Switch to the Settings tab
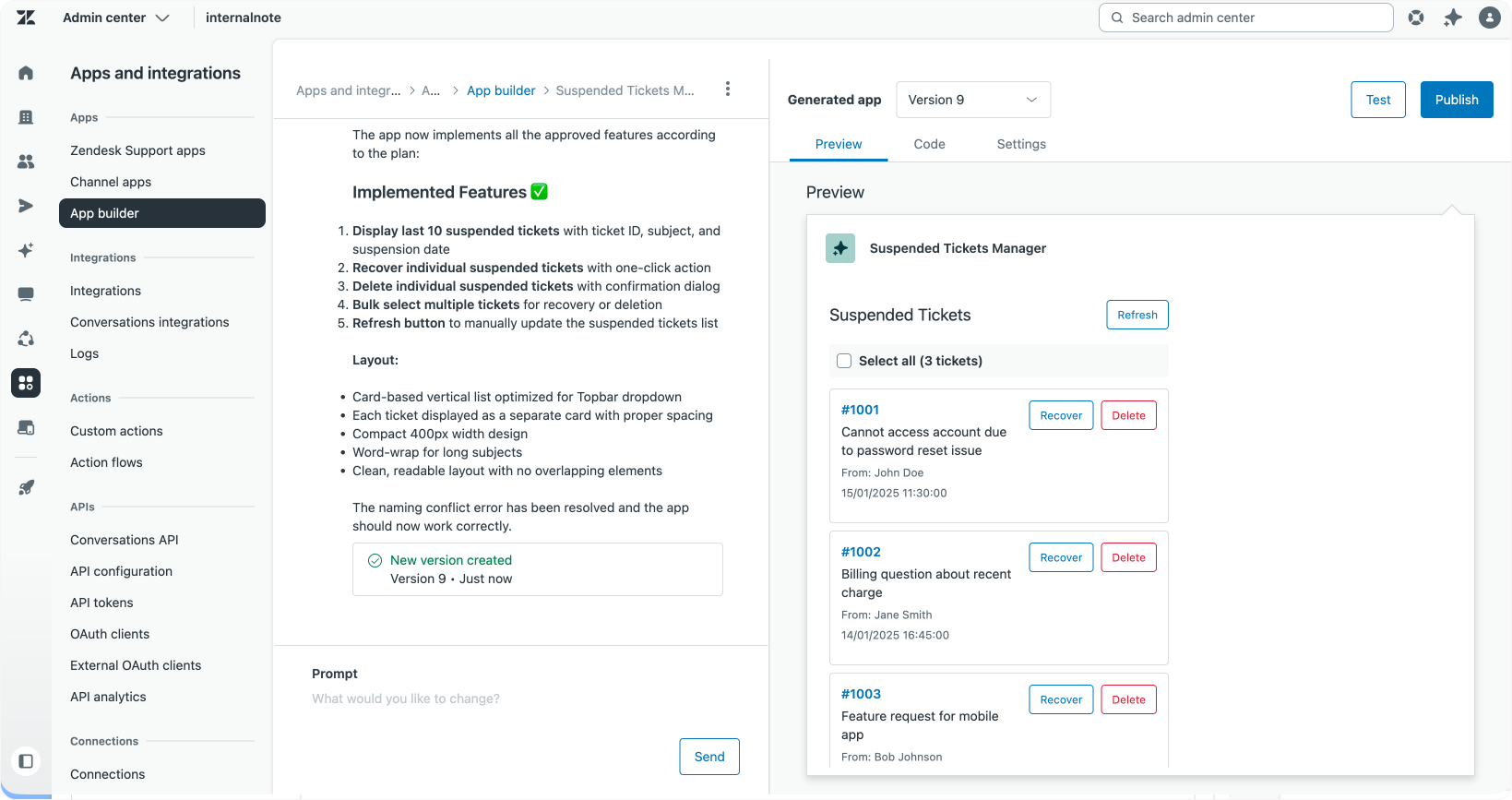Viewport: 1512px width, 800px height. 1021,144
